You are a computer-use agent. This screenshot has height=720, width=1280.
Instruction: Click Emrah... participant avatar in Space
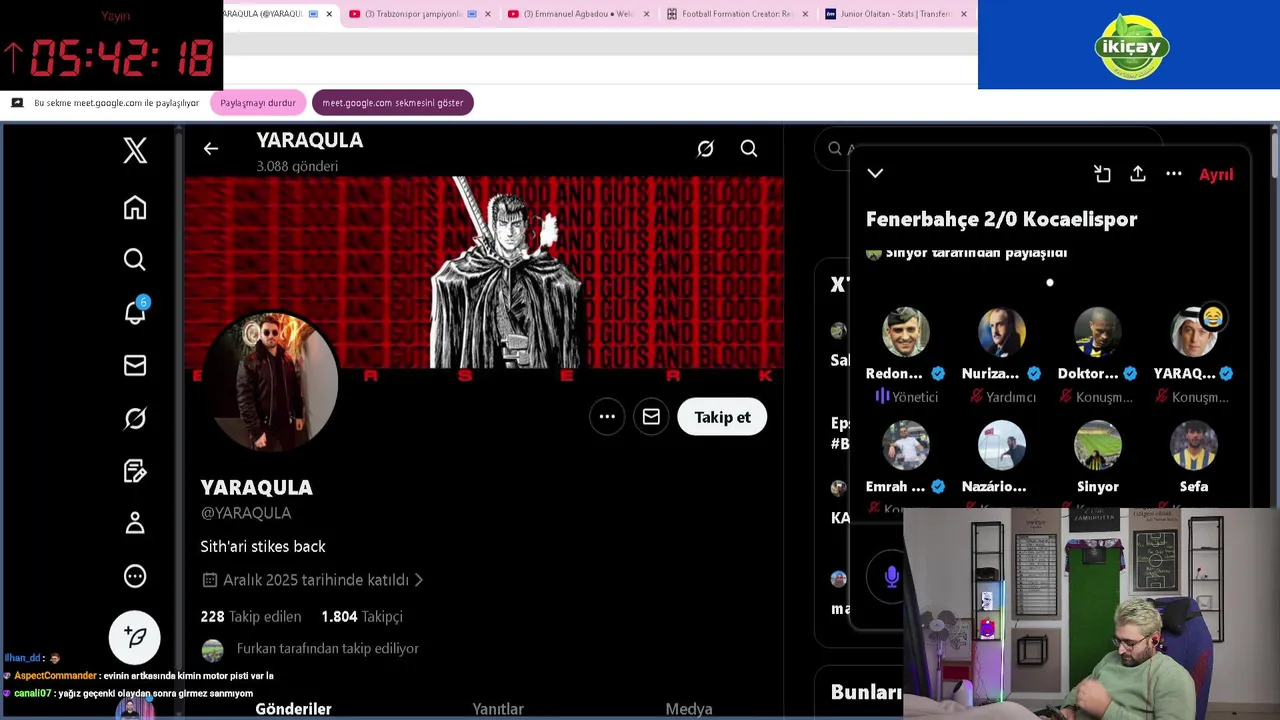click(905, 445)
